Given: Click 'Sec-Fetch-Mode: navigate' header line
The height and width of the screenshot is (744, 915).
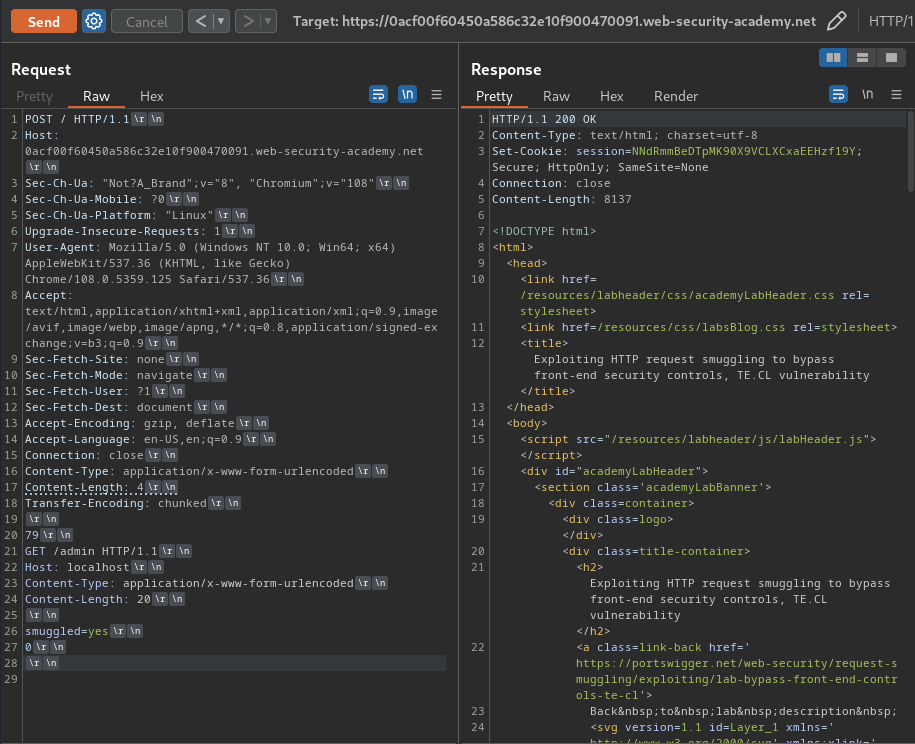Looking at the screenshot, I should pyautogui.click(x=109, y=375).
